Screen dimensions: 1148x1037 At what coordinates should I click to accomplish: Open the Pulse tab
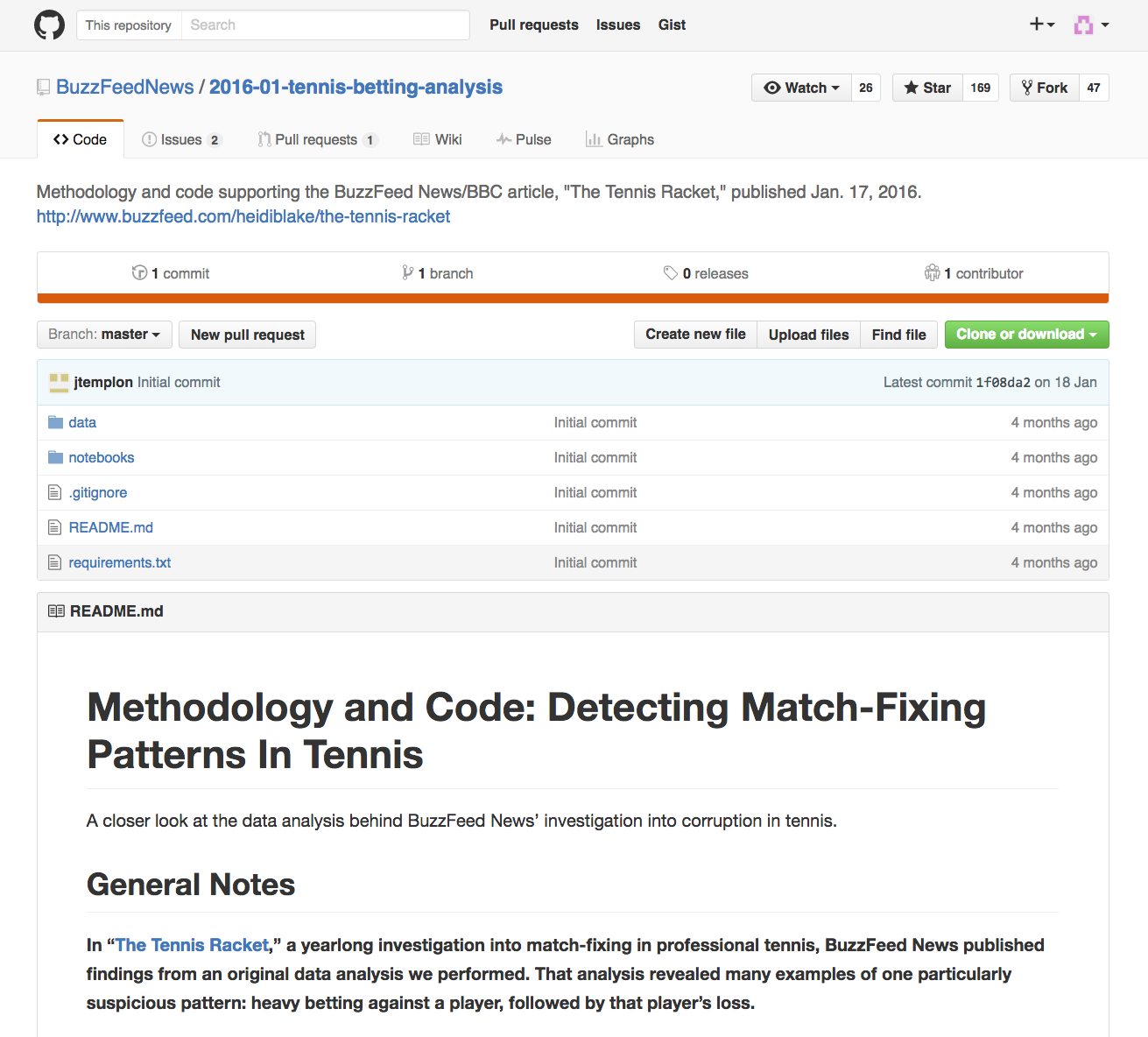524,140
